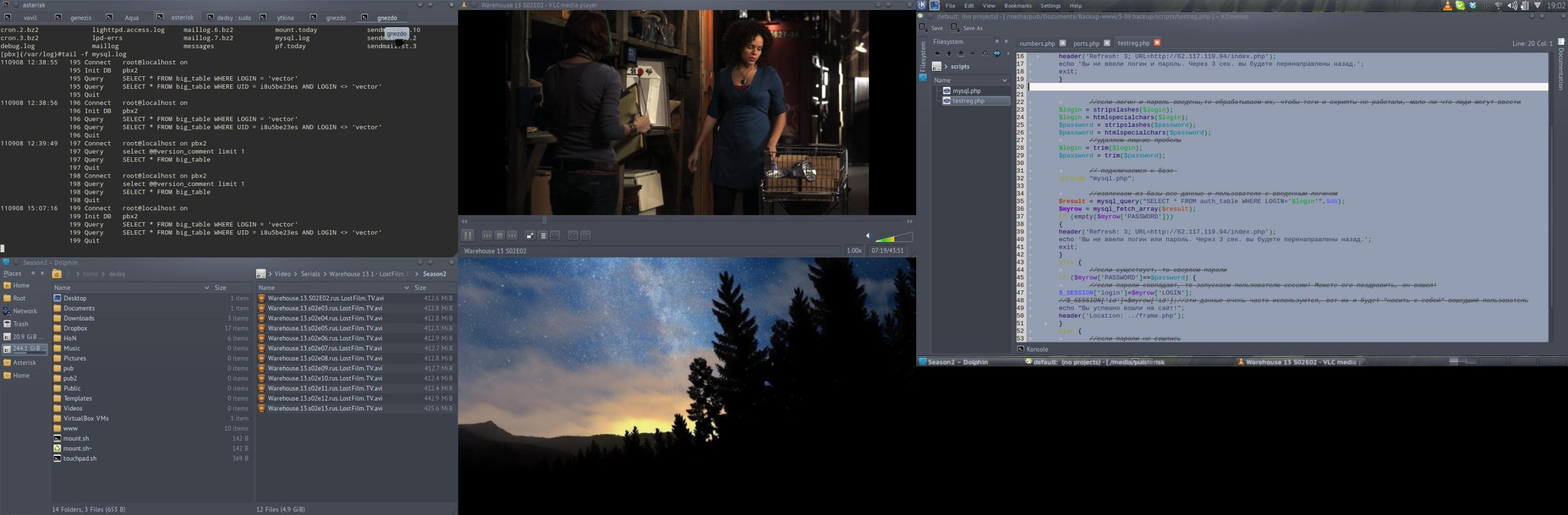Screen dimensions: 1568x515
Task: Open KDevelop Edit menu
Action: [969, 5]
